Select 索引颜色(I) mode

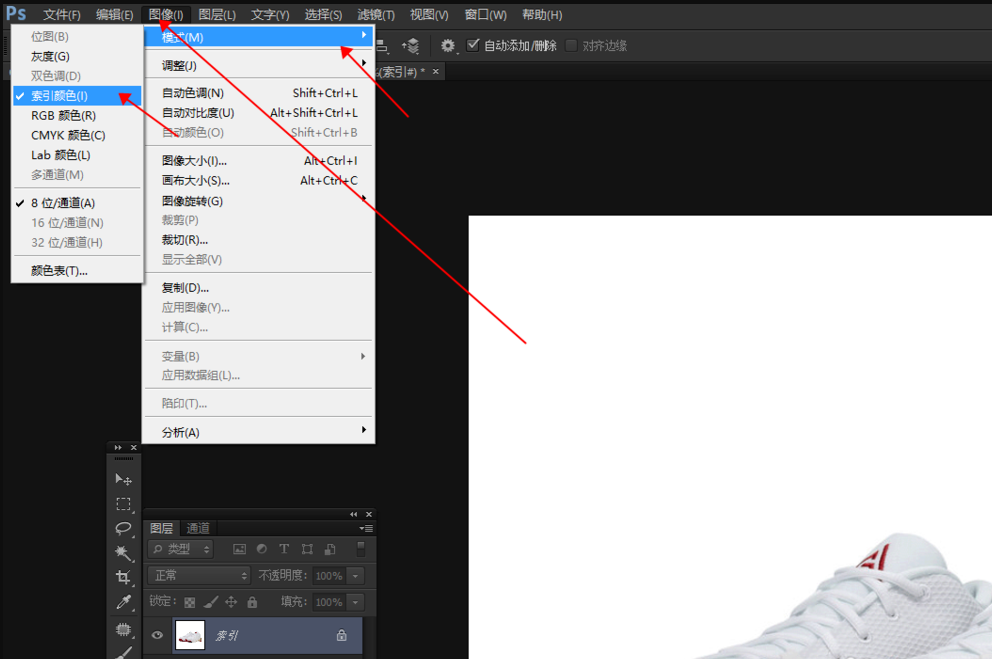coord(77,96)
